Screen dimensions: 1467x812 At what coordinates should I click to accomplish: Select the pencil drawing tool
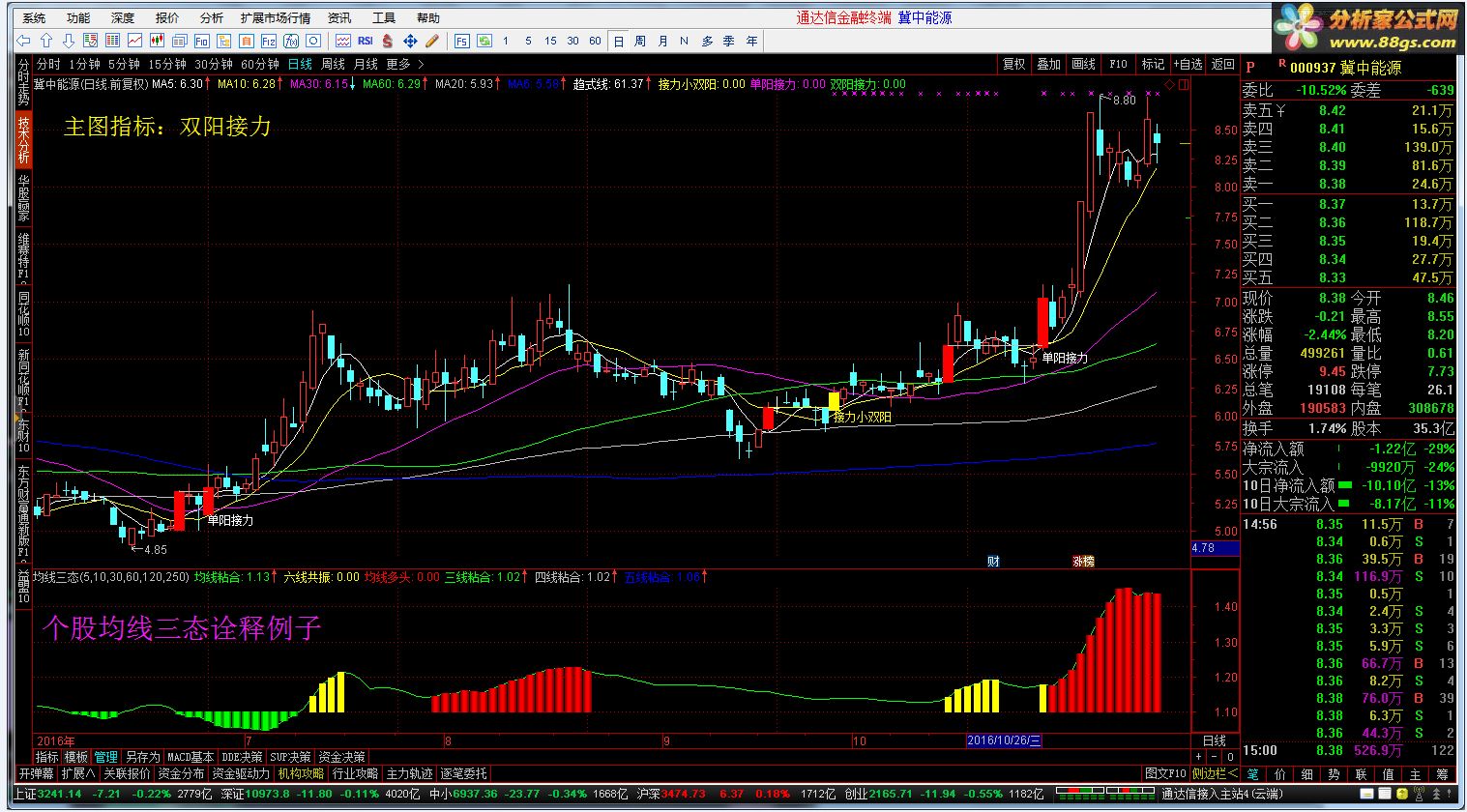click(431, 41)
